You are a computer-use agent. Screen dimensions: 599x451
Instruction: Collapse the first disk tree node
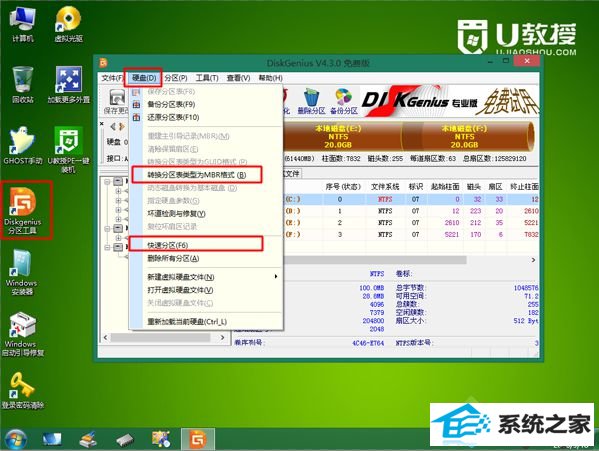click(x=107, y=181)
